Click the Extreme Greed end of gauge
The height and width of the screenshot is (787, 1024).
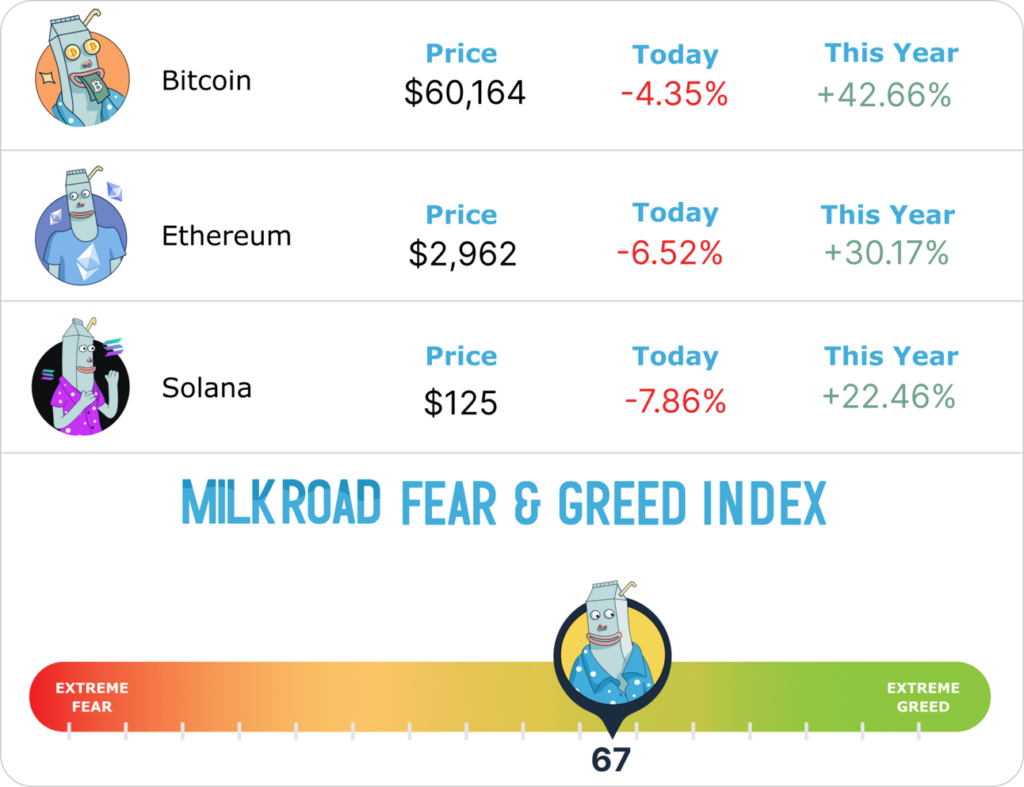922,697
